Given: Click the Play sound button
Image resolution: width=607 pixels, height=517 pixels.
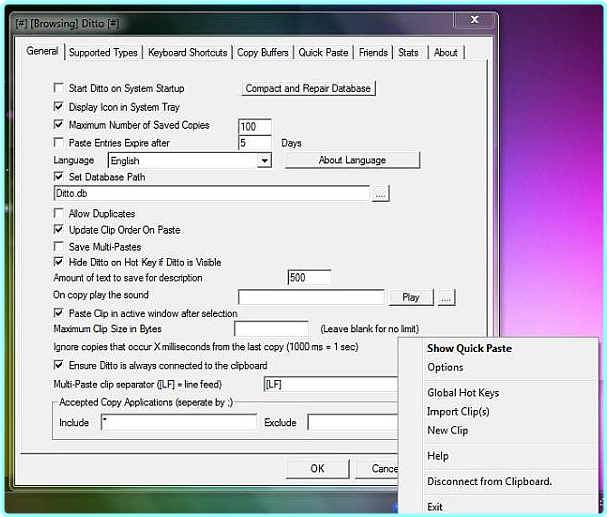Looking at the screenshot, I should (x=411, y=297).
